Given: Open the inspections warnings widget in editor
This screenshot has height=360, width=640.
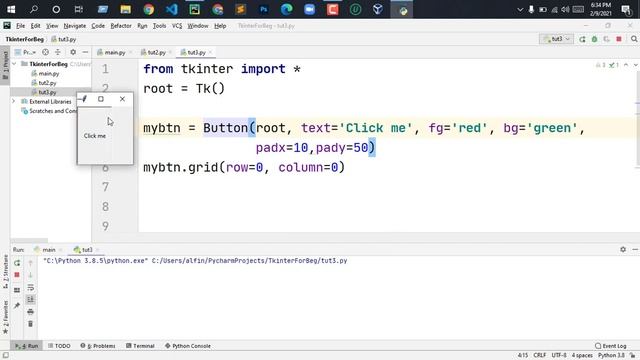Looking at the screenshot, I should pos(607,65).
